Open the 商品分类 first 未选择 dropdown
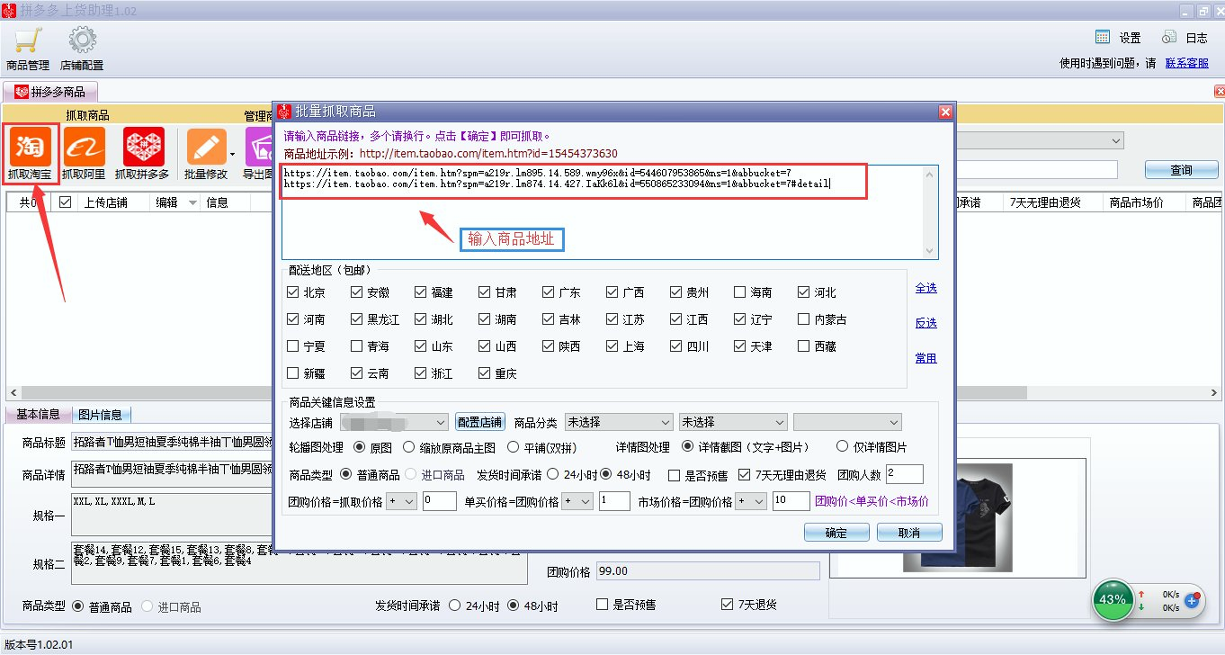The width and height of the screenshot is (1225, 655). [x=619, y=422]
